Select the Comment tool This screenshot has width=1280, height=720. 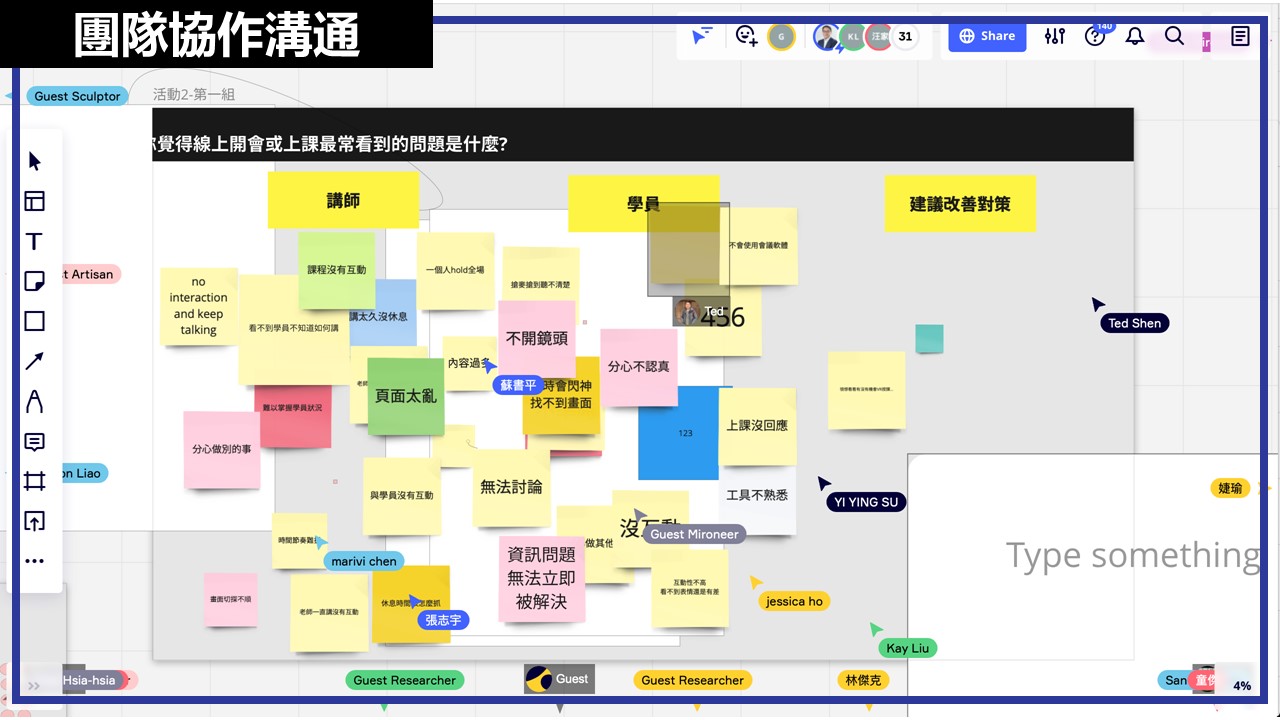click(35, 442)
